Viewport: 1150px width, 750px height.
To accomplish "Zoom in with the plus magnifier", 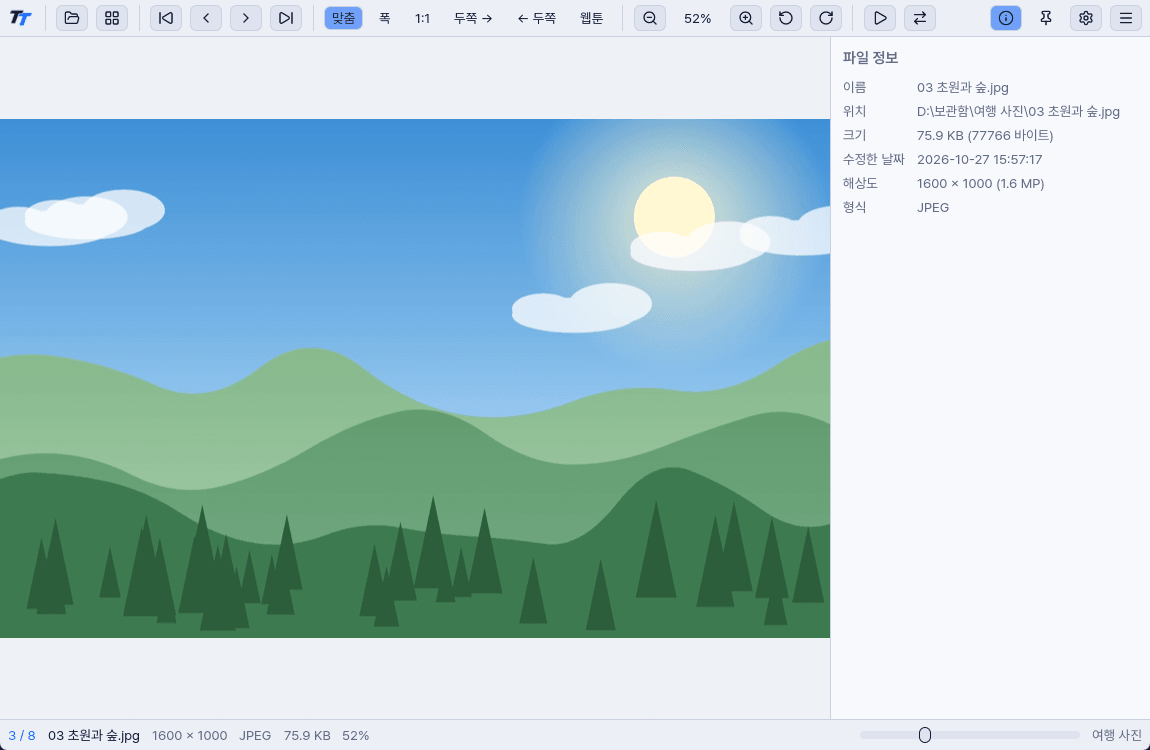I will pos(746,18).
